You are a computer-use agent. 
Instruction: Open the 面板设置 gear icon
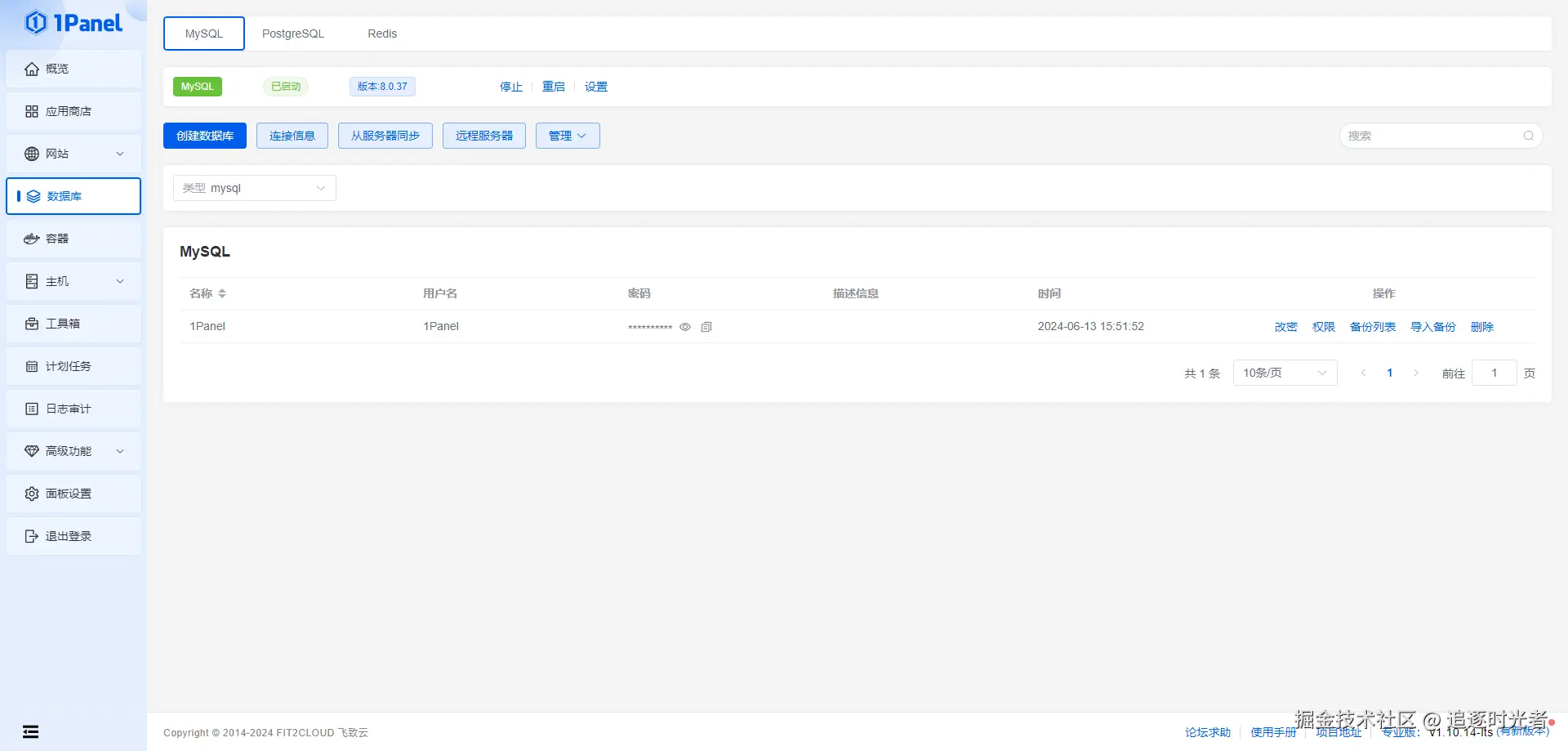click(x=32, y=494)
